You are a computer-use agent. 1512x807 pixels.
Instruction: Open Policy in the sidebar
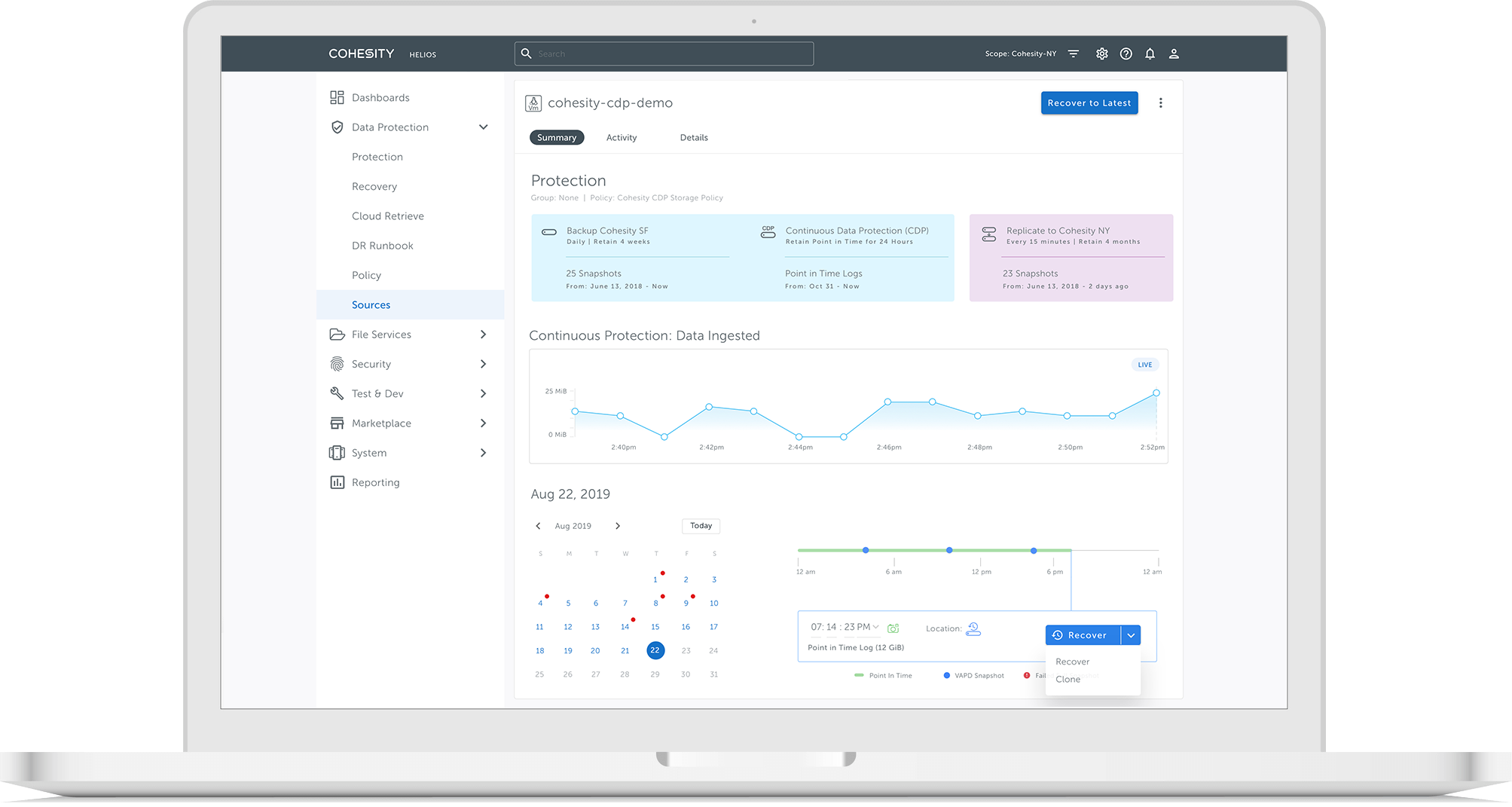point(366,276)
